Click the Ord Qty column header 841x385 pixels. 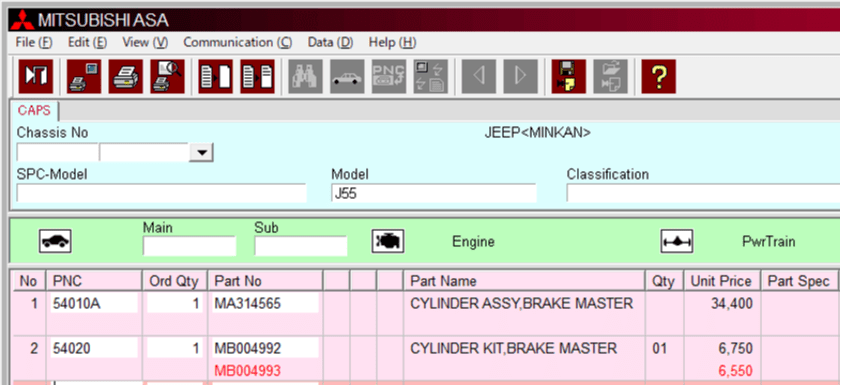175,281
